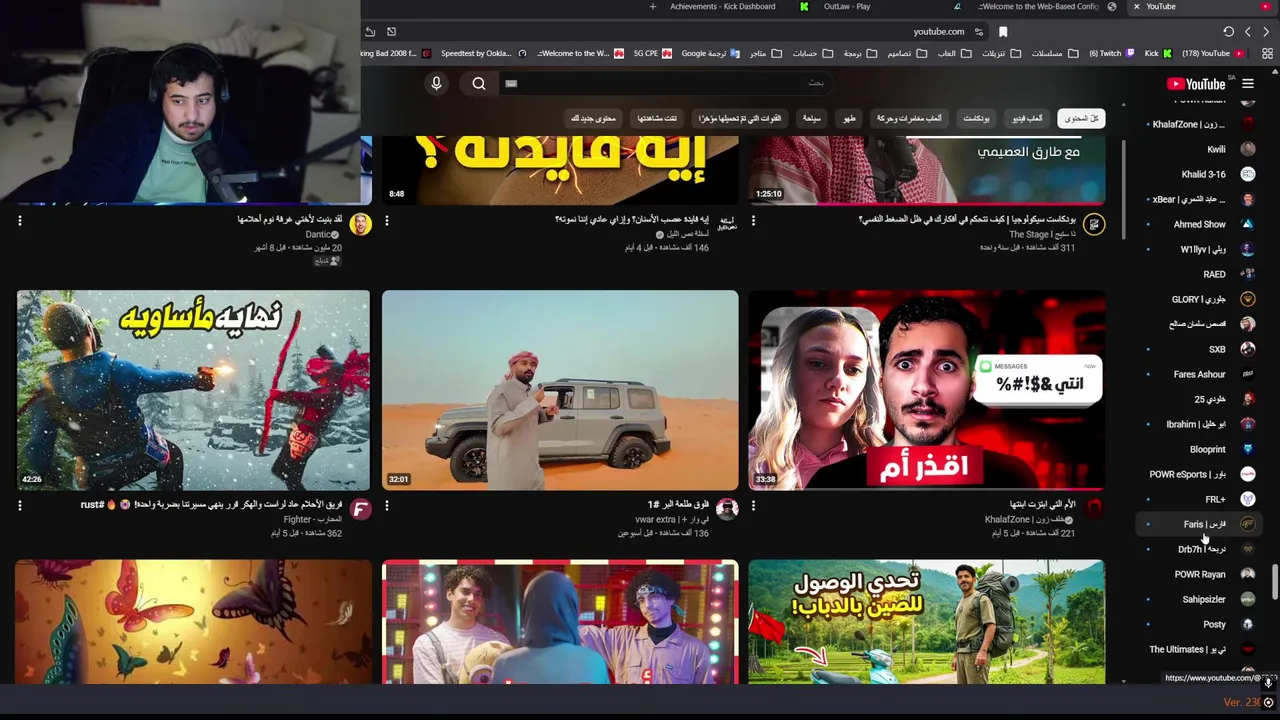This screenshot has width=1280, height=720.
Task: Open the KhalafZone subscription channel
Action: click(1200, 124)
